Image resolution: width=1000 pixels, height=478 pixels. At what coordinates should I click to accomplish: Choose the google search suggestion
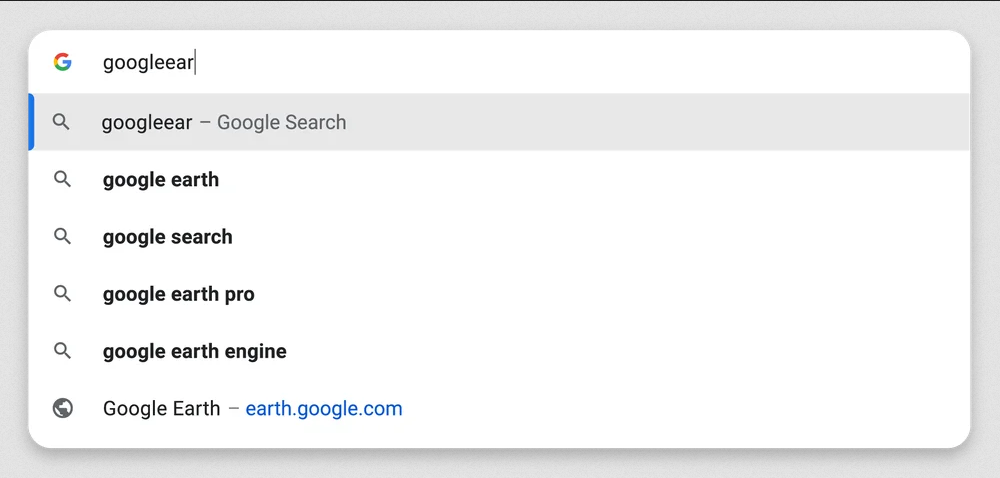pyautogui.click(x=168, y=237)
